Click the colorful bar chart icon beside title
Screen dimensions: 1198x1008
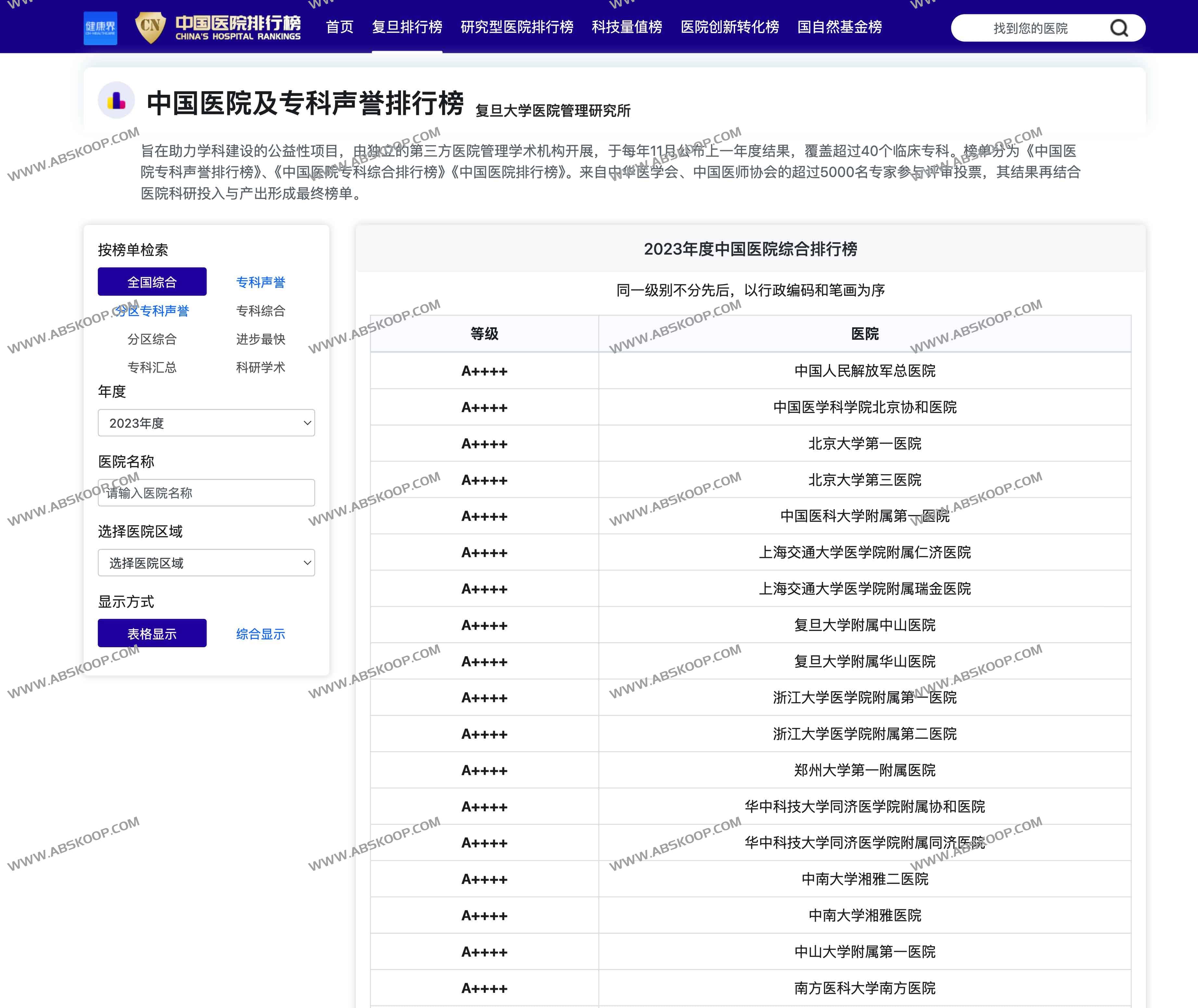117,101
